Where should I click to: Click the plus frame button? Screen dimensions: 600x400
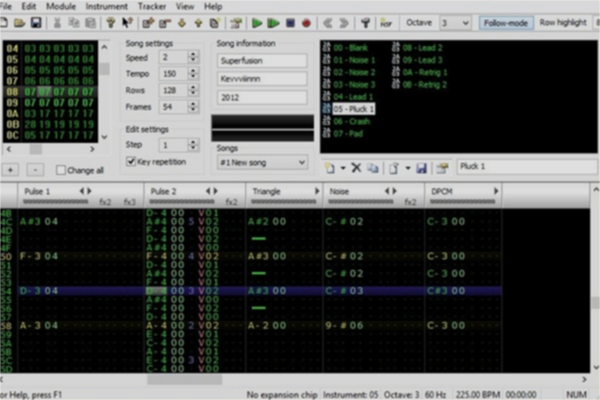tap(10, 170)
